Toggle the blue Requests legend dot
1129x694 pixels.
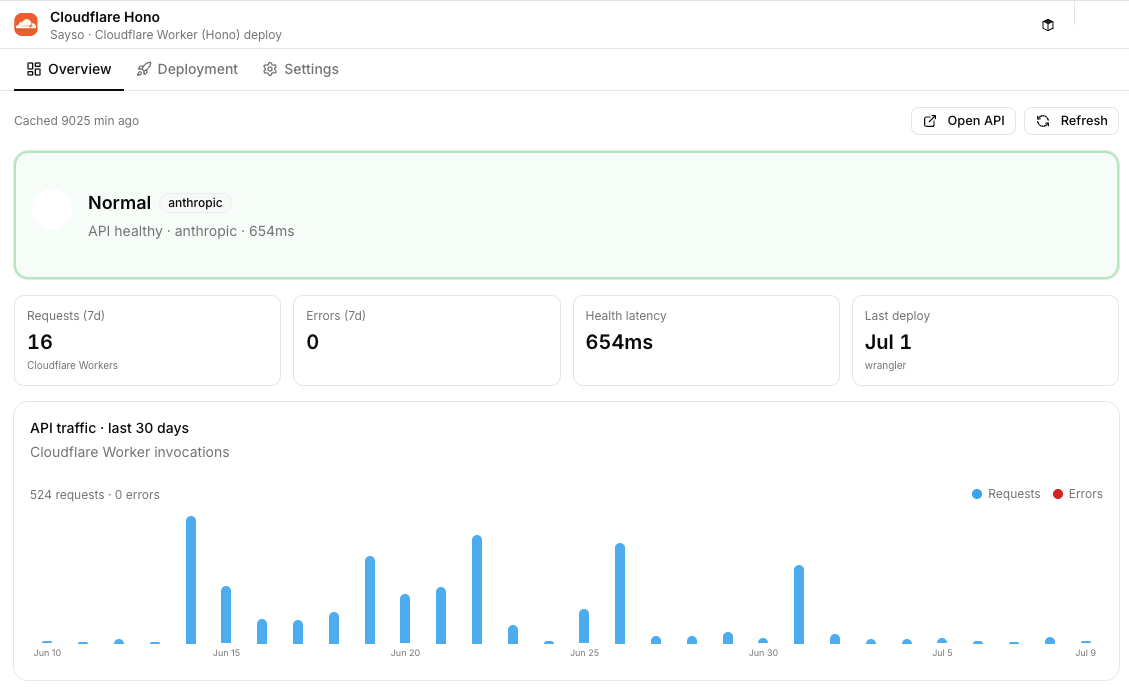pos(977,494)
